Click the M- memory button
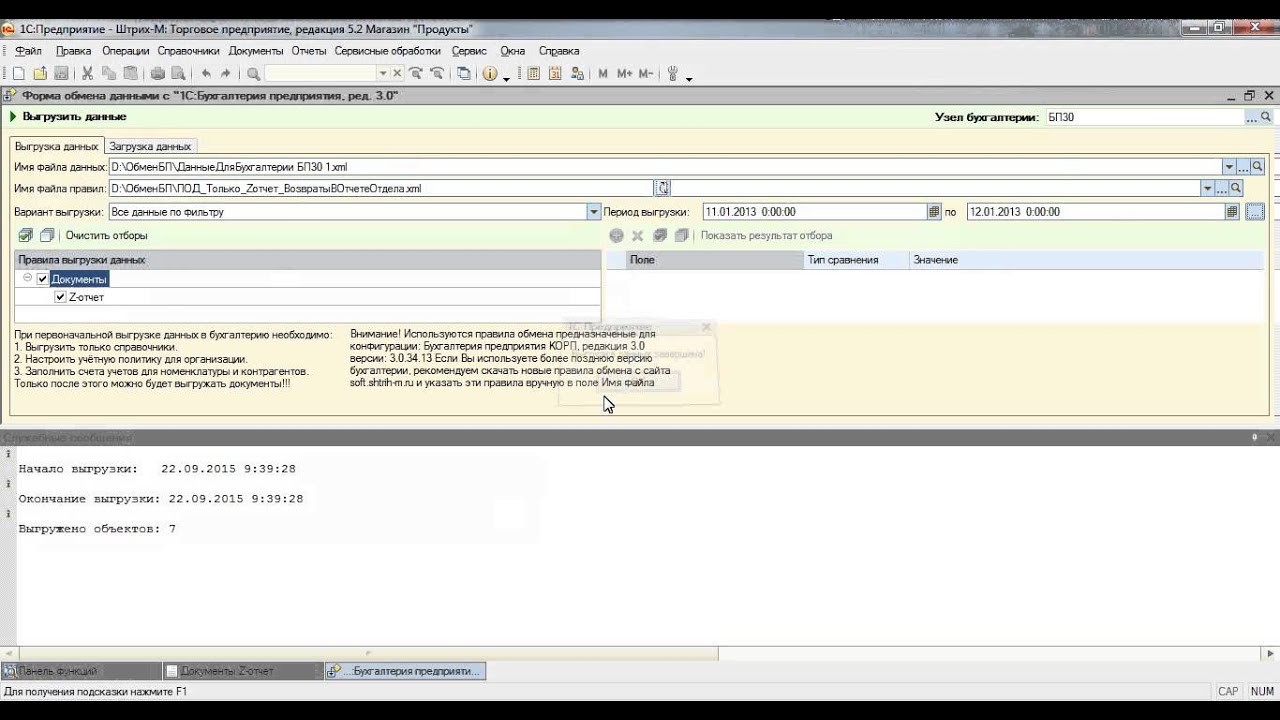1280x720 pixels. [646, 73]
